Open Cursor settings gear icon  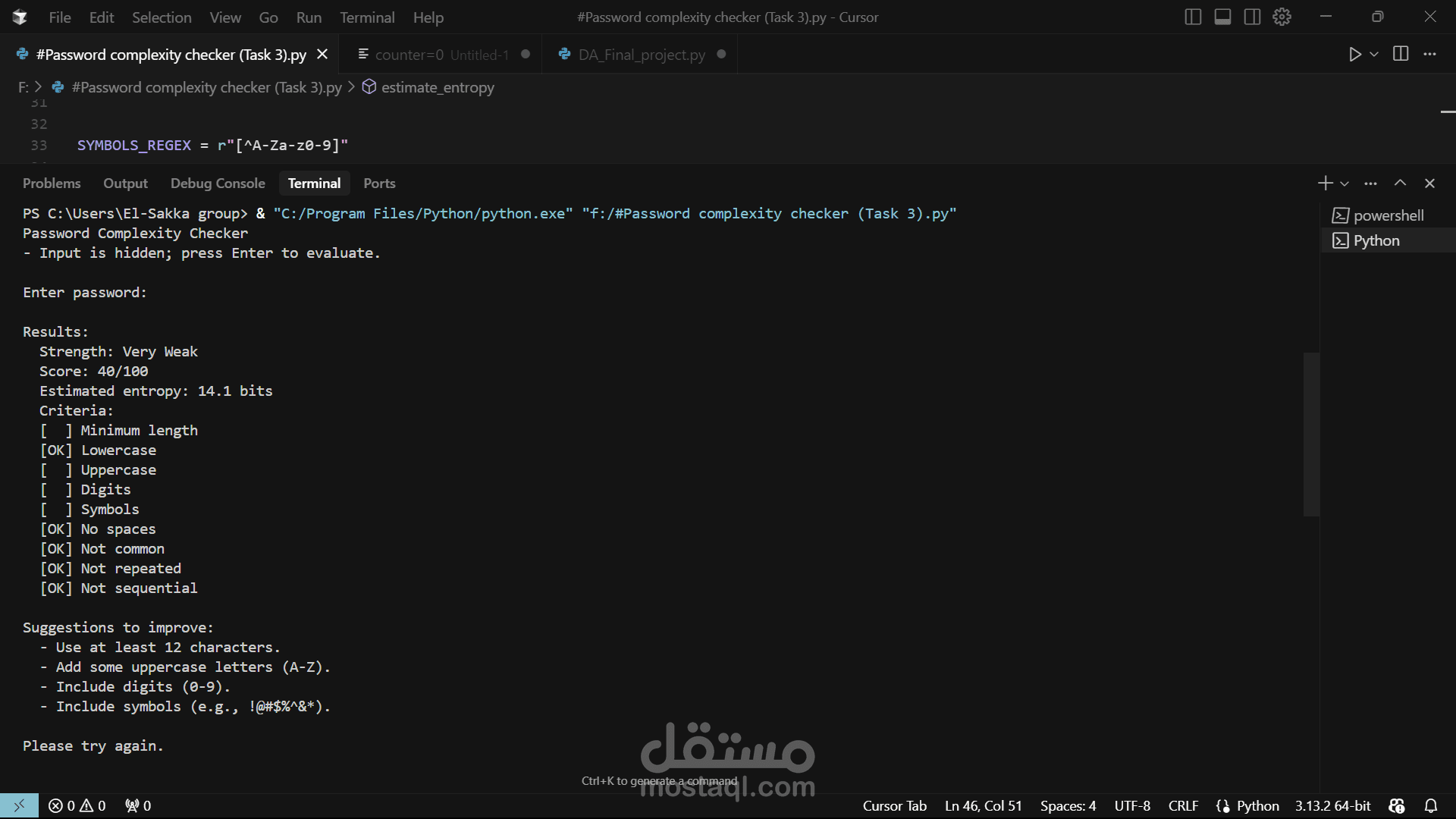[1282, 17]
